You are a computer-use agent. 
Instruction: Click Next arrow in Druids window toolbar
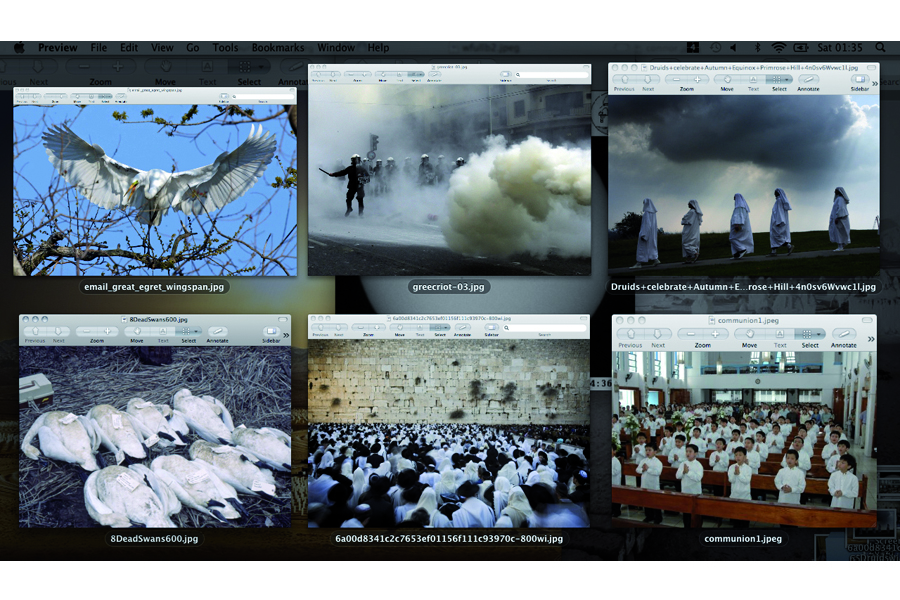(x=647, y=79)
